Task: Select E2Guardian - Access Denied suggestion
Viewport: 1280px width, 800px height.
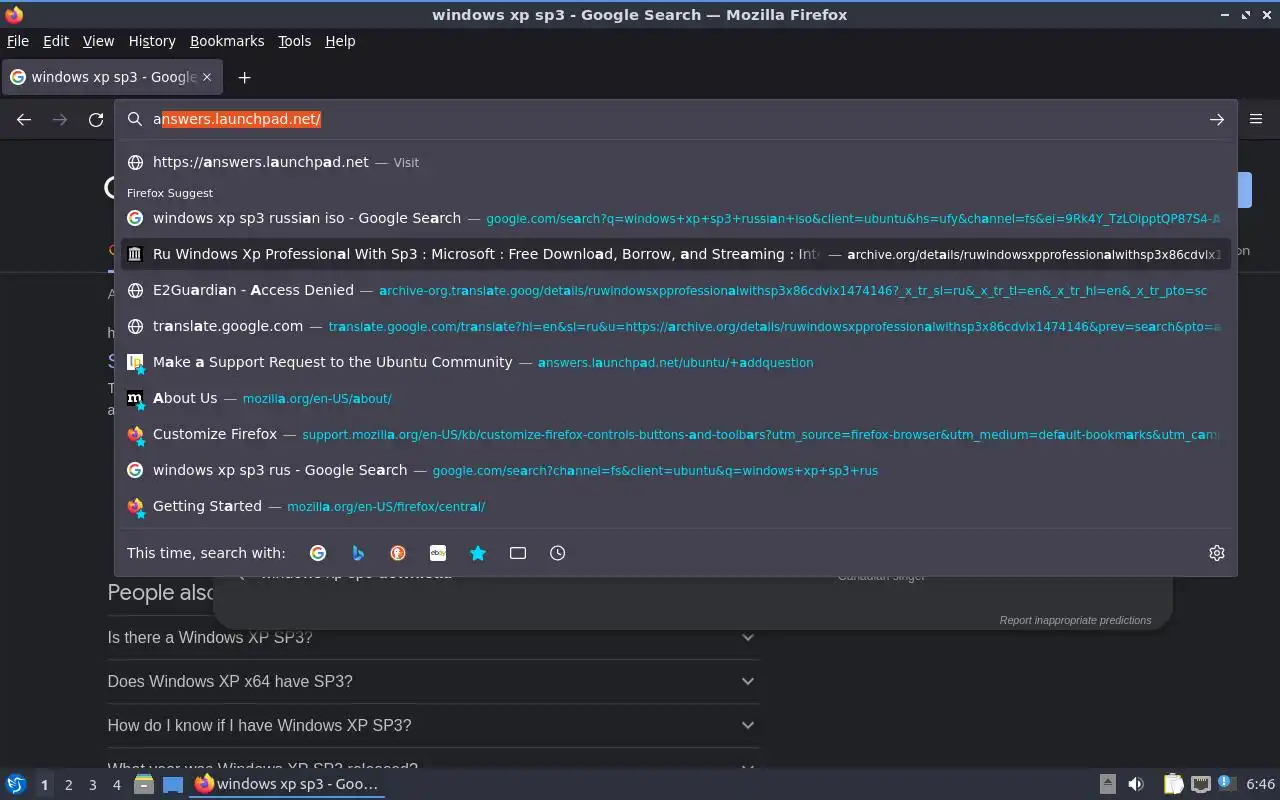Action: [675, 290]
